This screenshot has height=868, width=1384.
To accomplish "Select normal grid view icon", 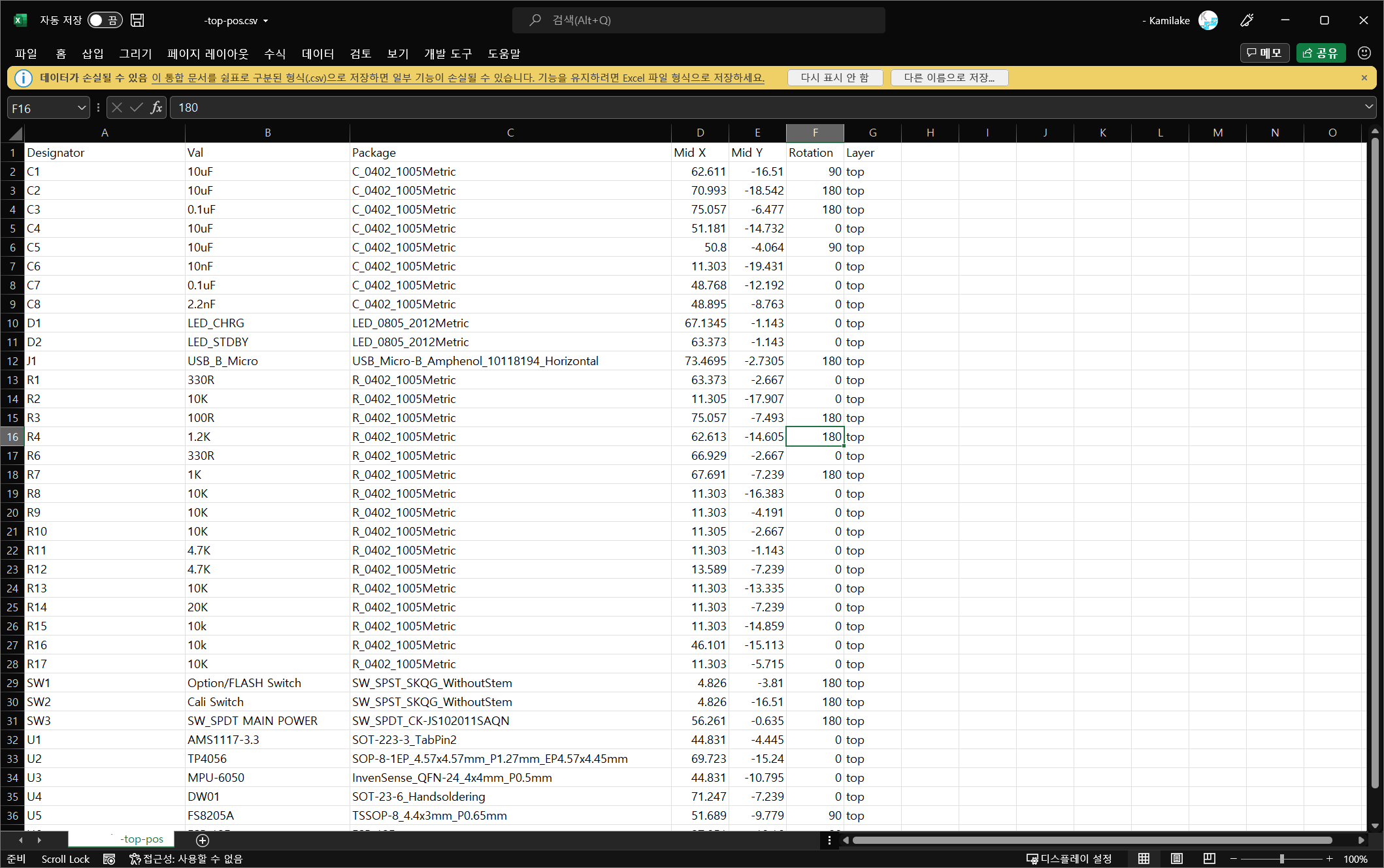I will point(1144,859).
